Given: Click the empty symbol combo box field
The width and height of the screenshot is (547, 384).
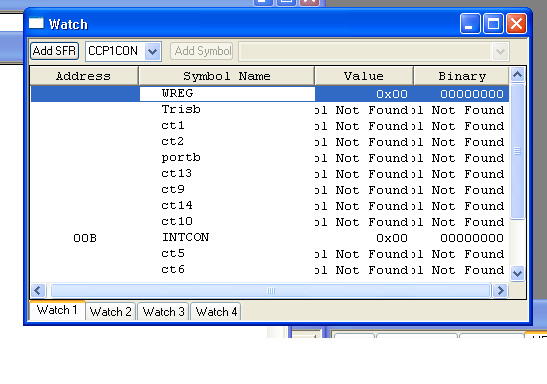Looking at the screenshot, I should coord(366,52).
